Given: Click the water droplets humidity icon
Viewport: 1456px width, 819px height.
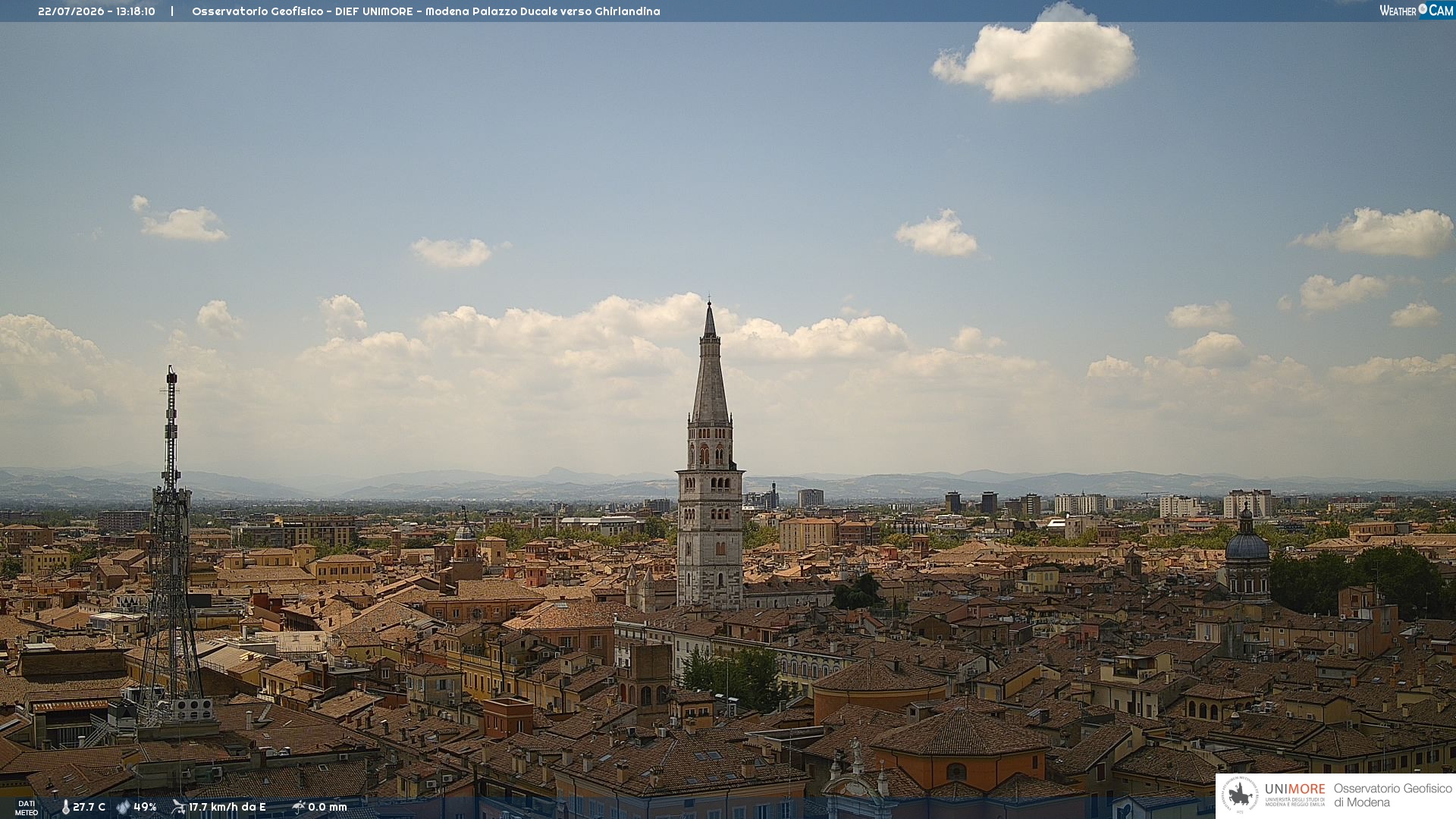Looking at the screenshot, I should [x=124, y=807].
